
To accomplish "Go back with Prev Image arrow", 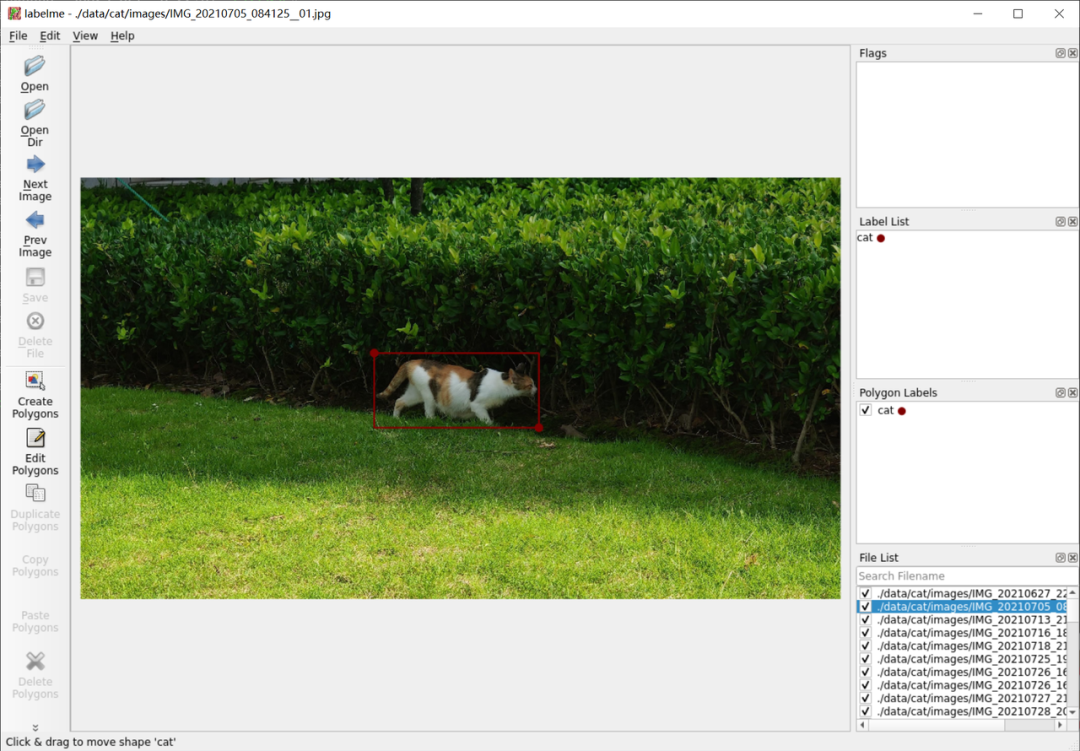I will [x=35, y=221].
